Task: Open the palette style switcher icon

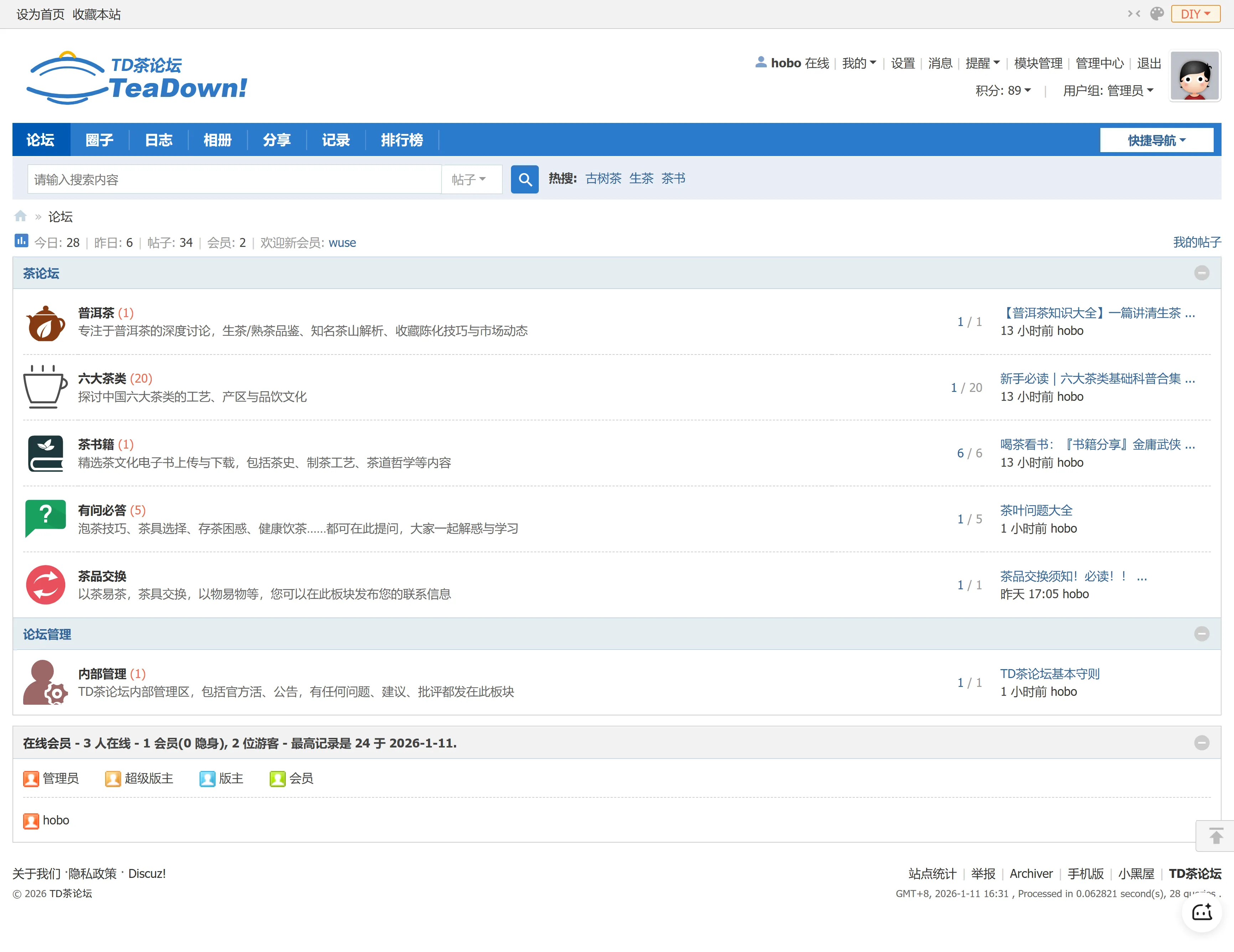Action: coord(1157,14)
